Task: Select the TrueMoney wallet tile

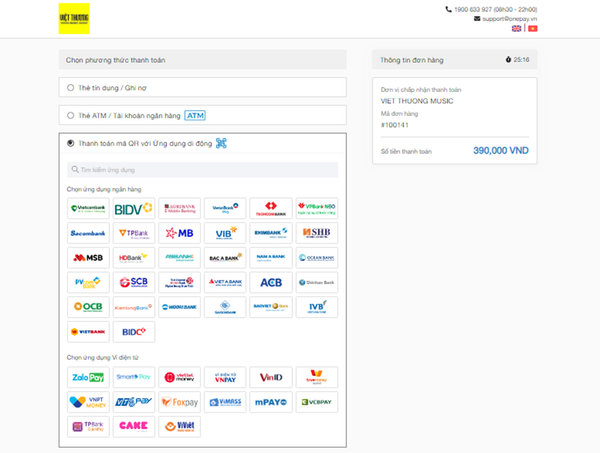Action: 317,377
